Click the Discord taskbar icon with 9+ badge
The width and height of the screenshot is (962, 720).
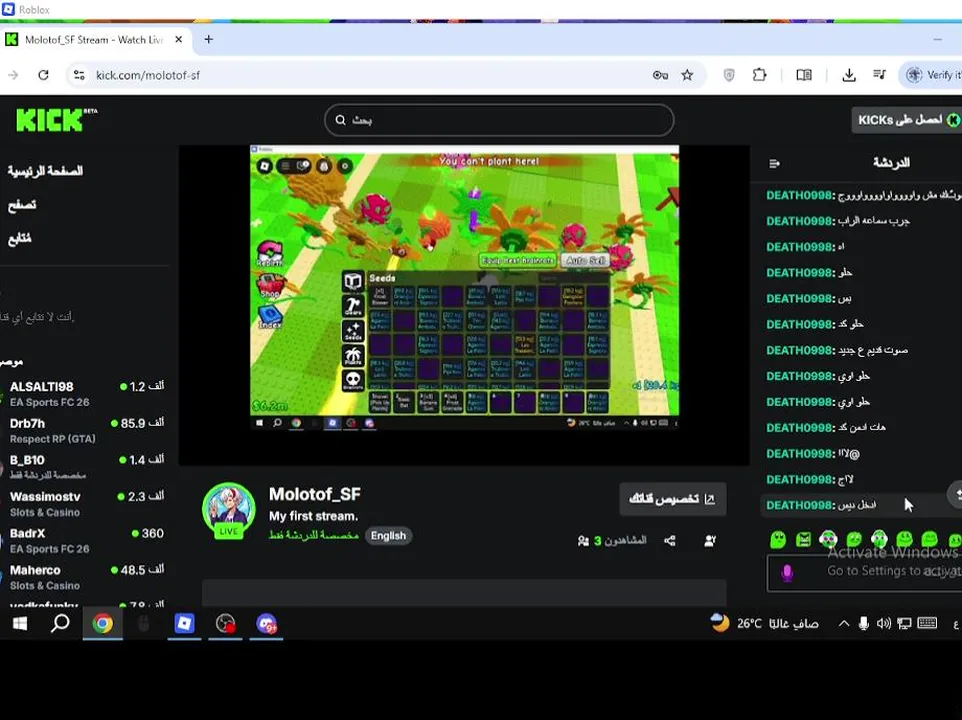(x=266, y=624)
